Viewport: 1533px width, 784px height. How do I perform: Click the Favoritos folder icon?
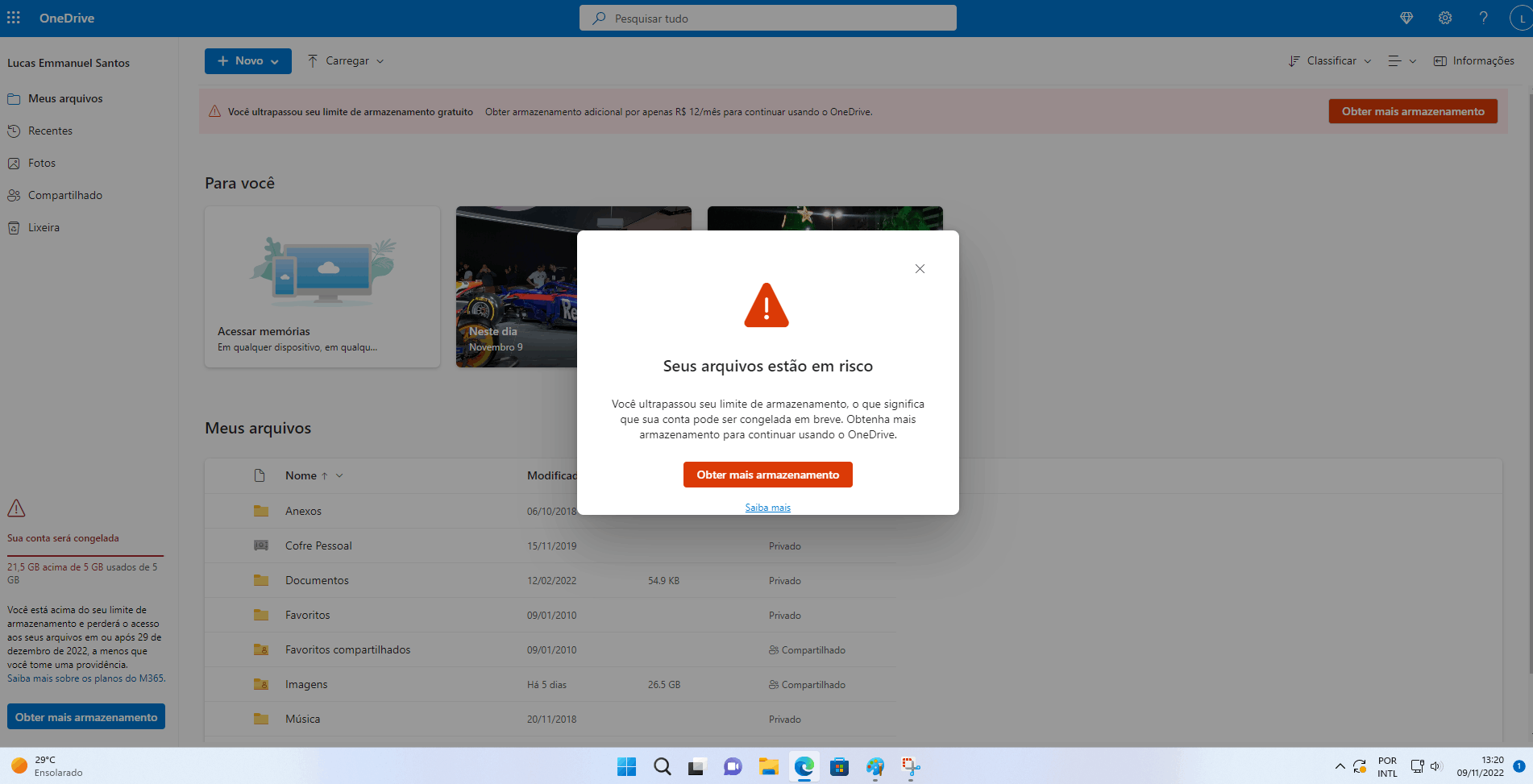[x=261, y=615]
